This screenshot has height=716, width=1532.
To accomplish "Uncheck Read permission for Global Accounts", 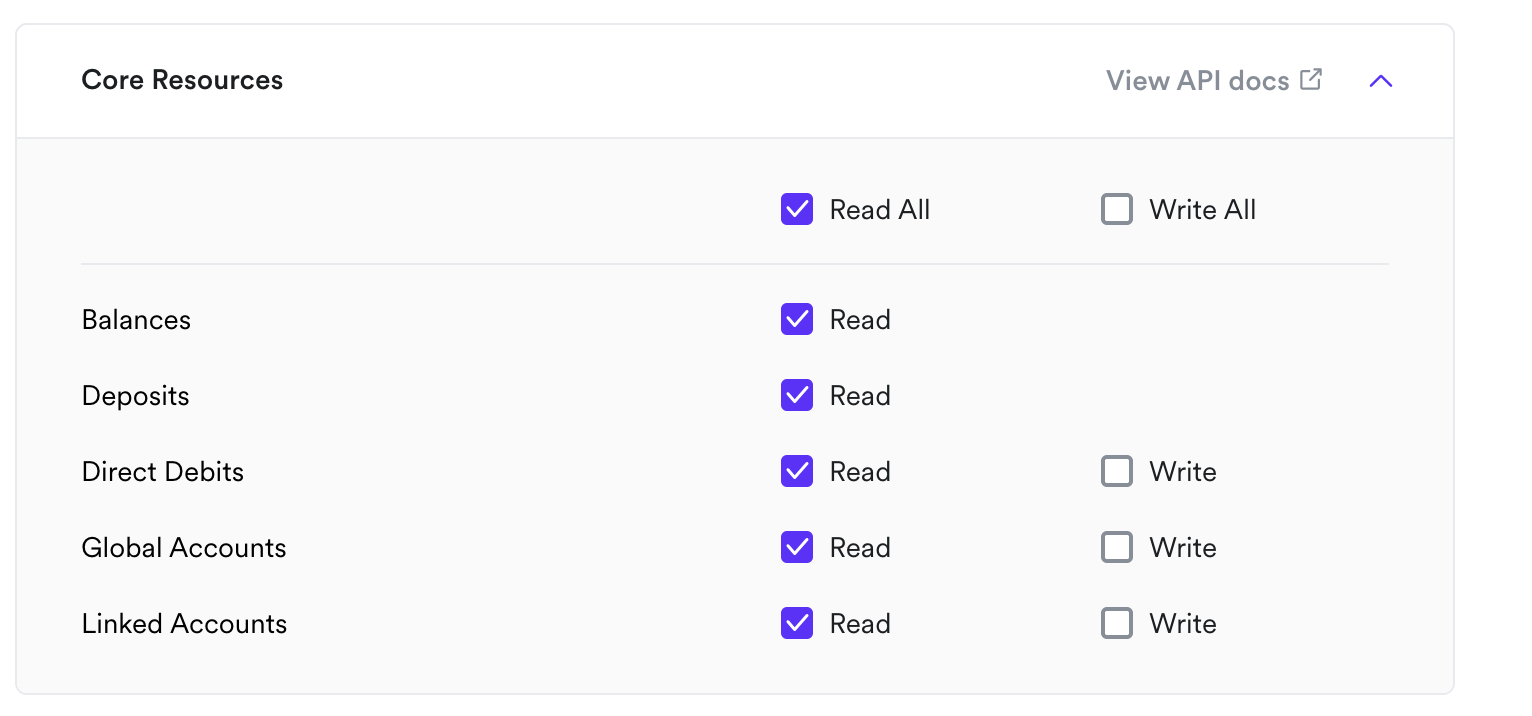I will [x=797, y=548].
